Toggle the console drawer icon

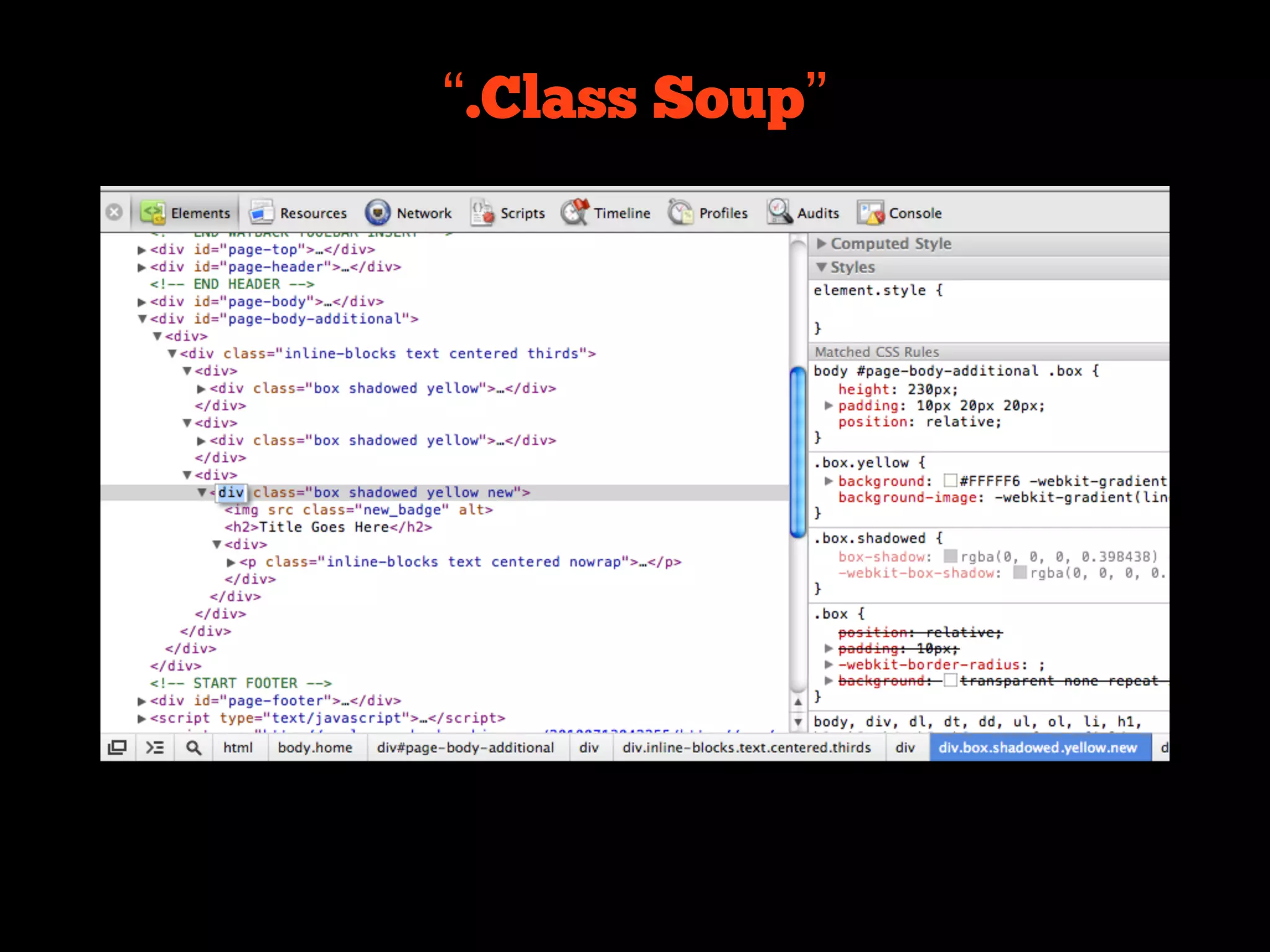click(154, 747)
